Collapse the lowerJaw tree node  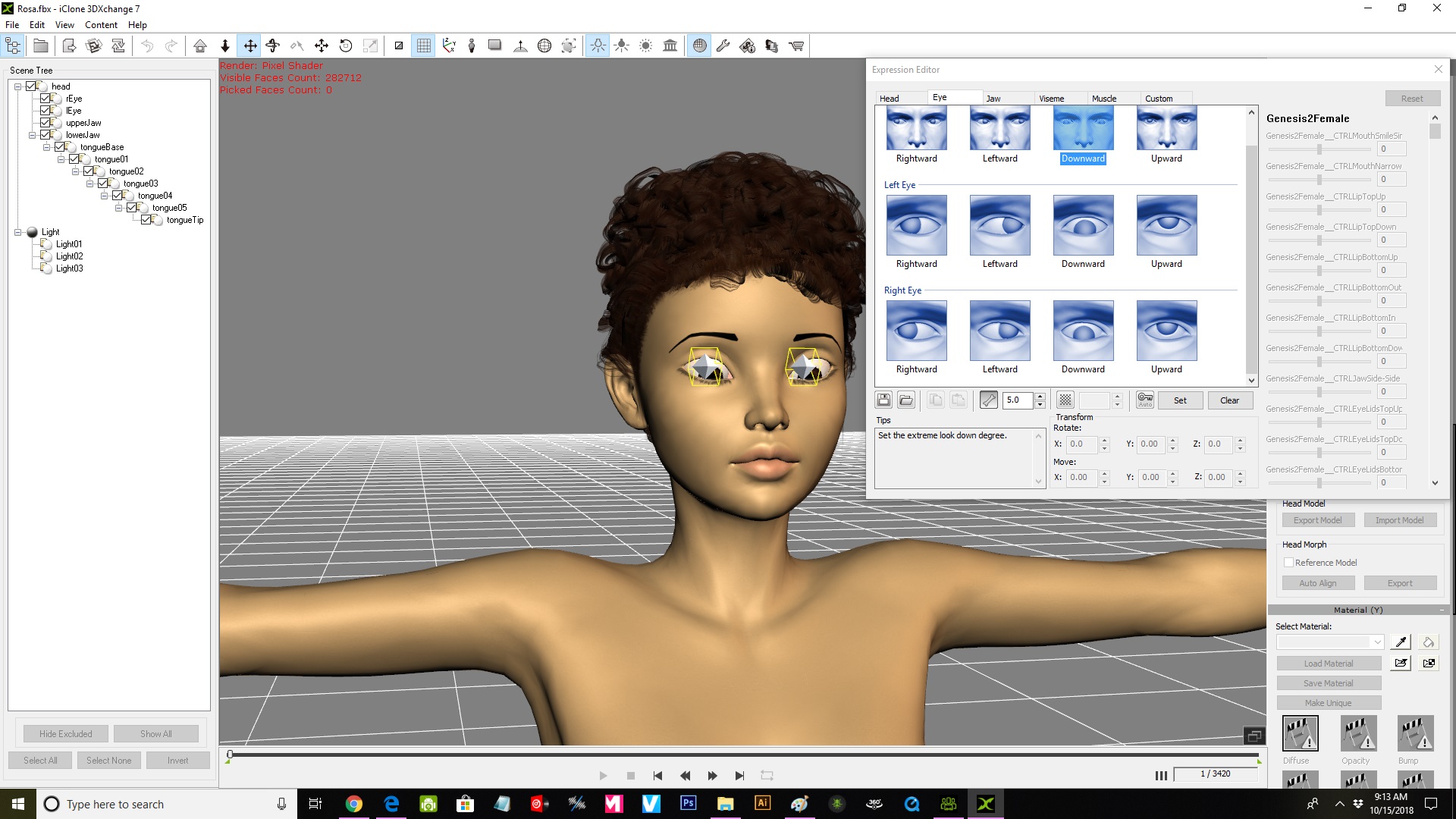pyautogui.click(x=32, y=135)
